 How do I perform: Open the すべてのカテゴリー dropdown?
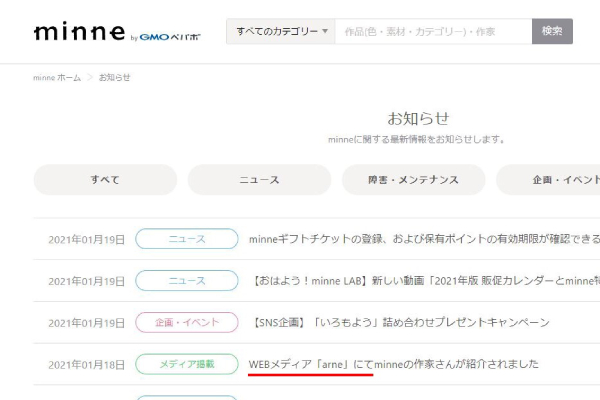pos(281,31)
